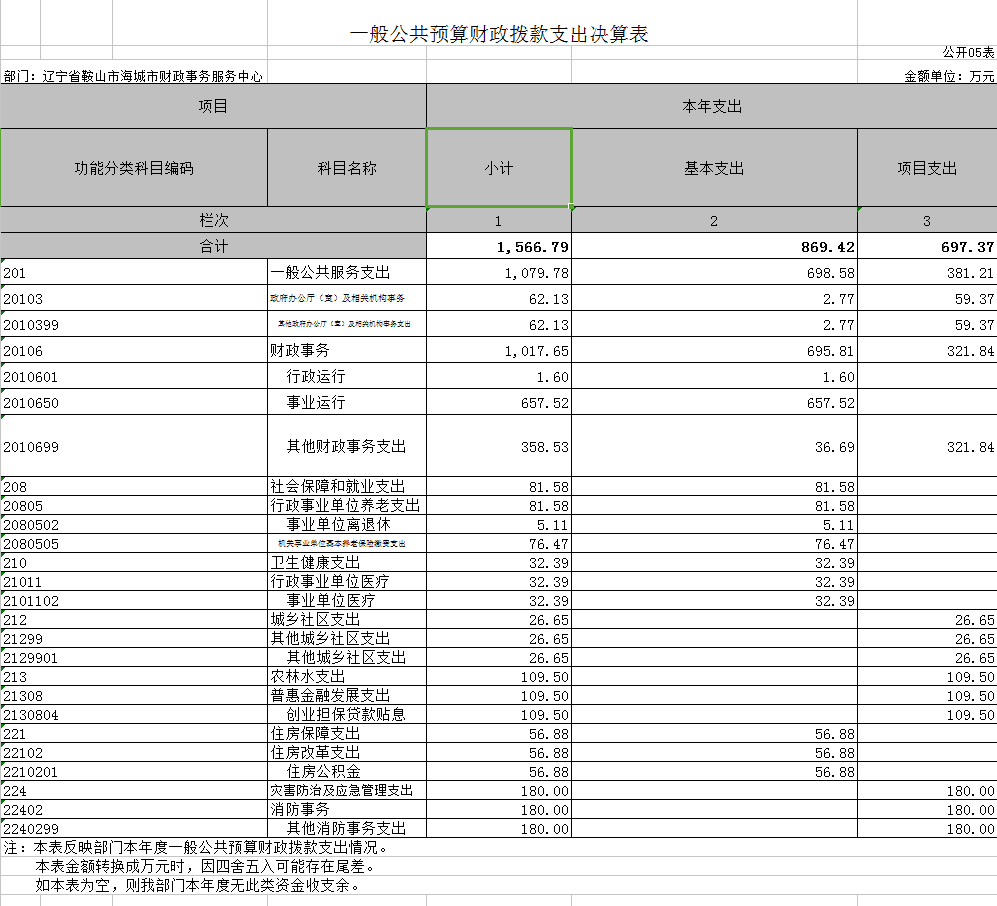Select code cell 2129901
Viewport: 997px width, 906px height.
134,658
